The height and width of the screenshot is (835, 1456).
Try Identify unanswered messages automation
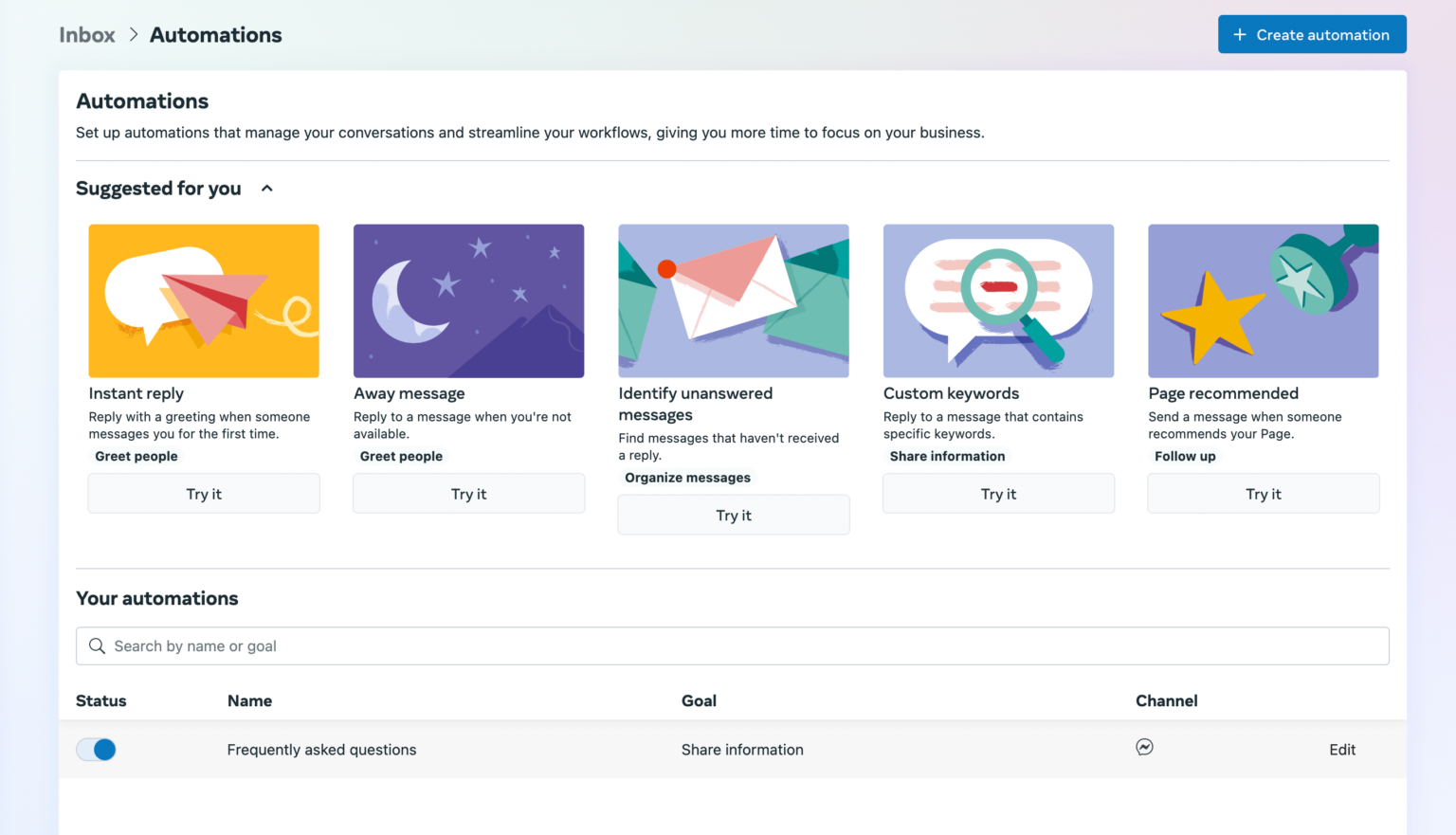coord(734,516)
